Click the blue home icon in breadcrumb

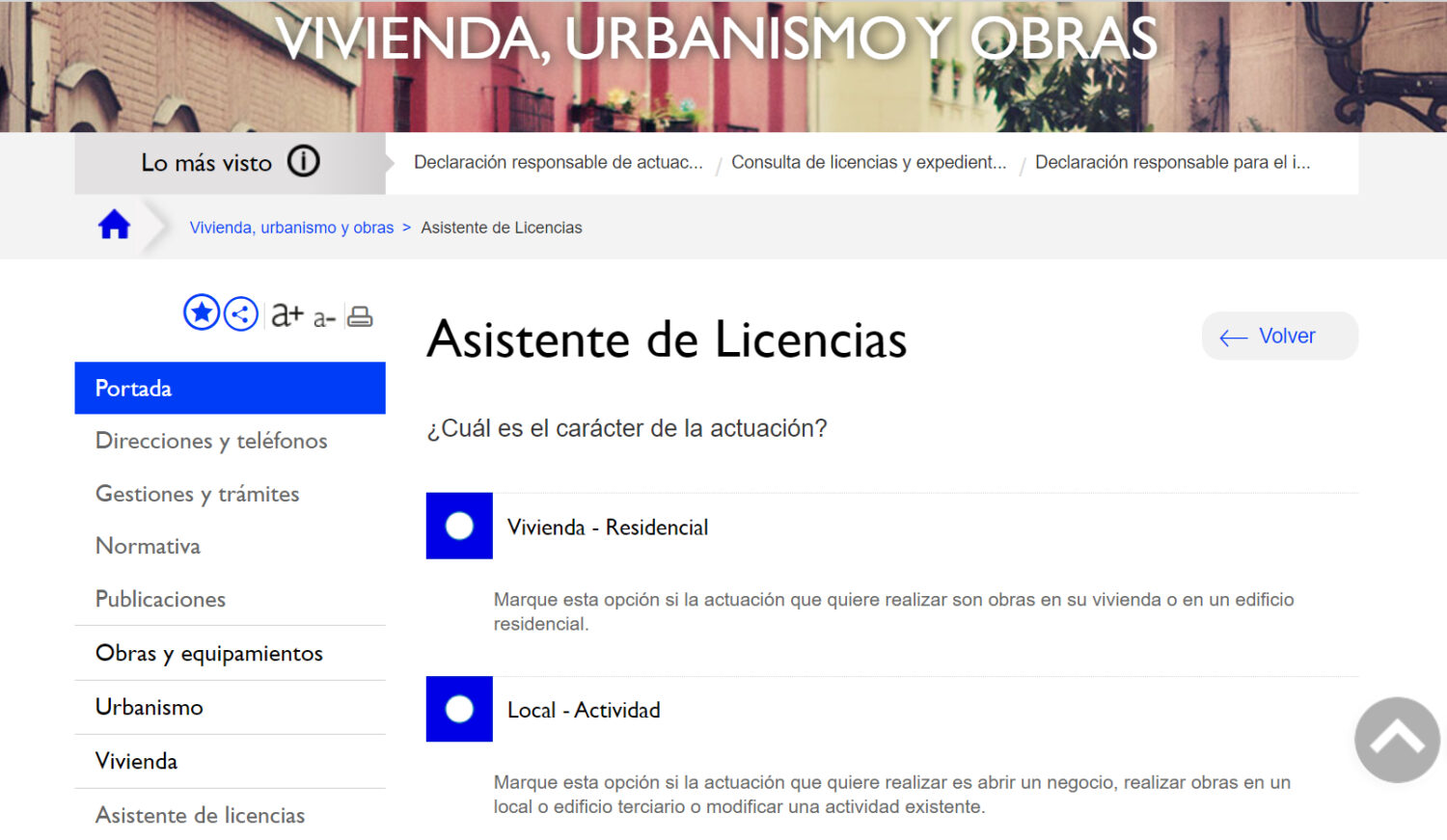click(x=114, y=226)
